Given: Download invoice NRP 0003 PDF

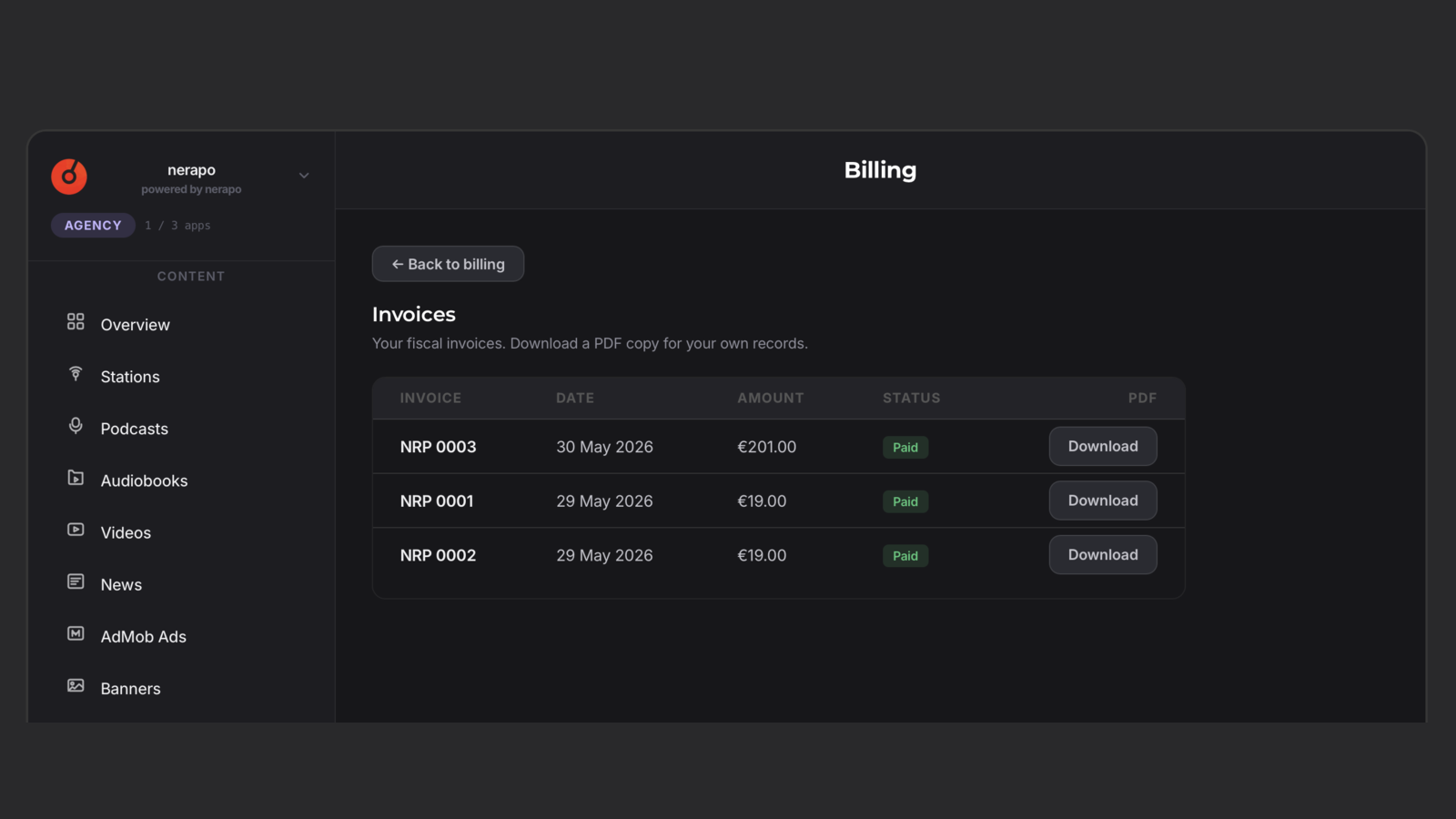Looking at the screenshot, I should coord(1103,447).
